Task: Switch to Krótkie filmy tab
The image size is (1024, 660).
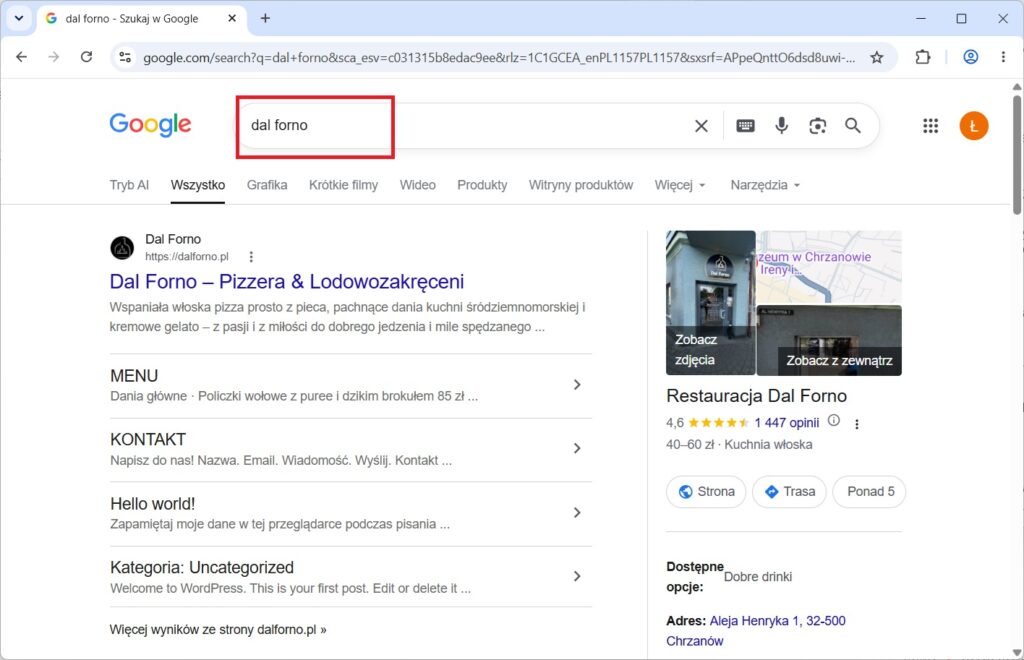Action: click(x=343, y=185)
